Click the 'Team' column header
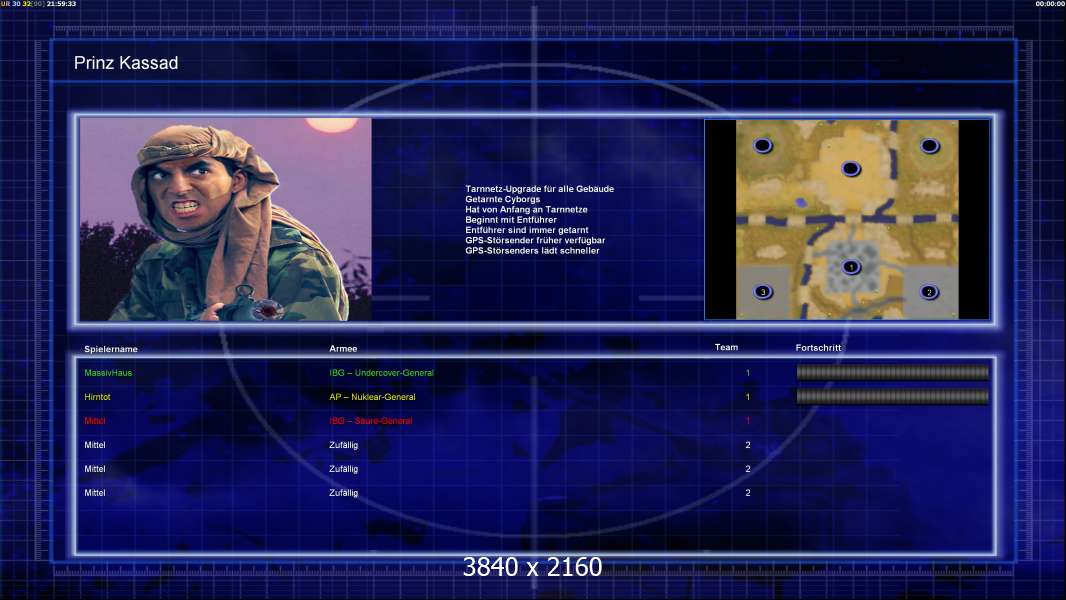The width and height of the screenshot is (1066, 600). coord(726,347)
